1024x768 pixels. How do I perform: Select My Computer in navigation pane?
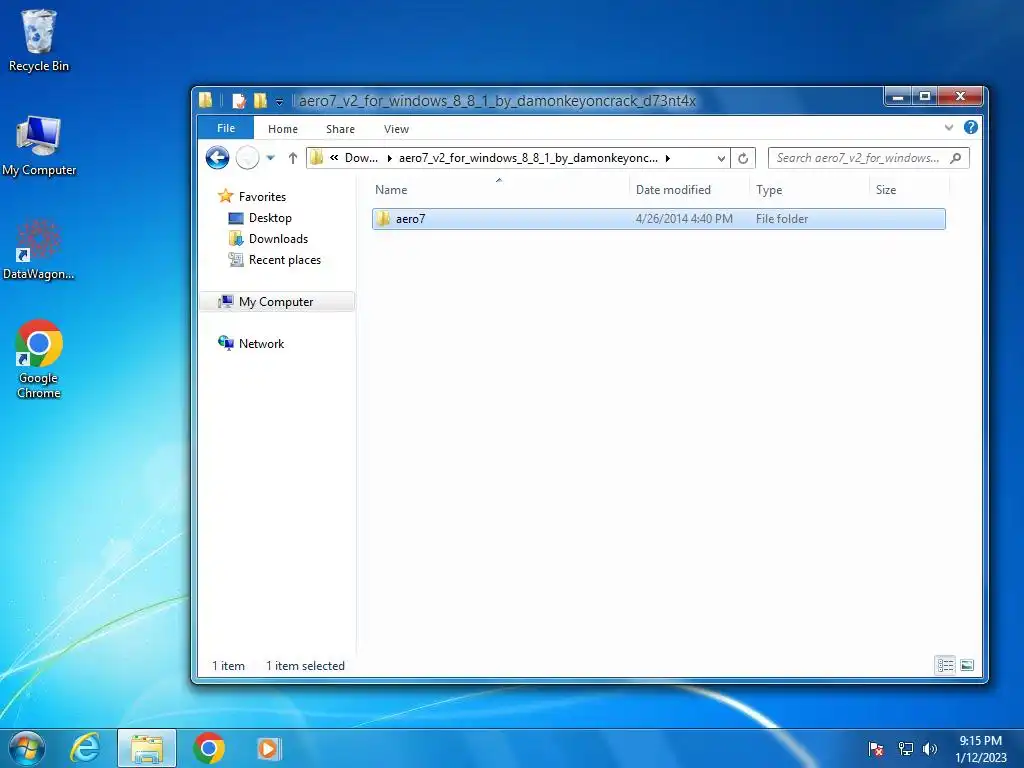[276, 302]
